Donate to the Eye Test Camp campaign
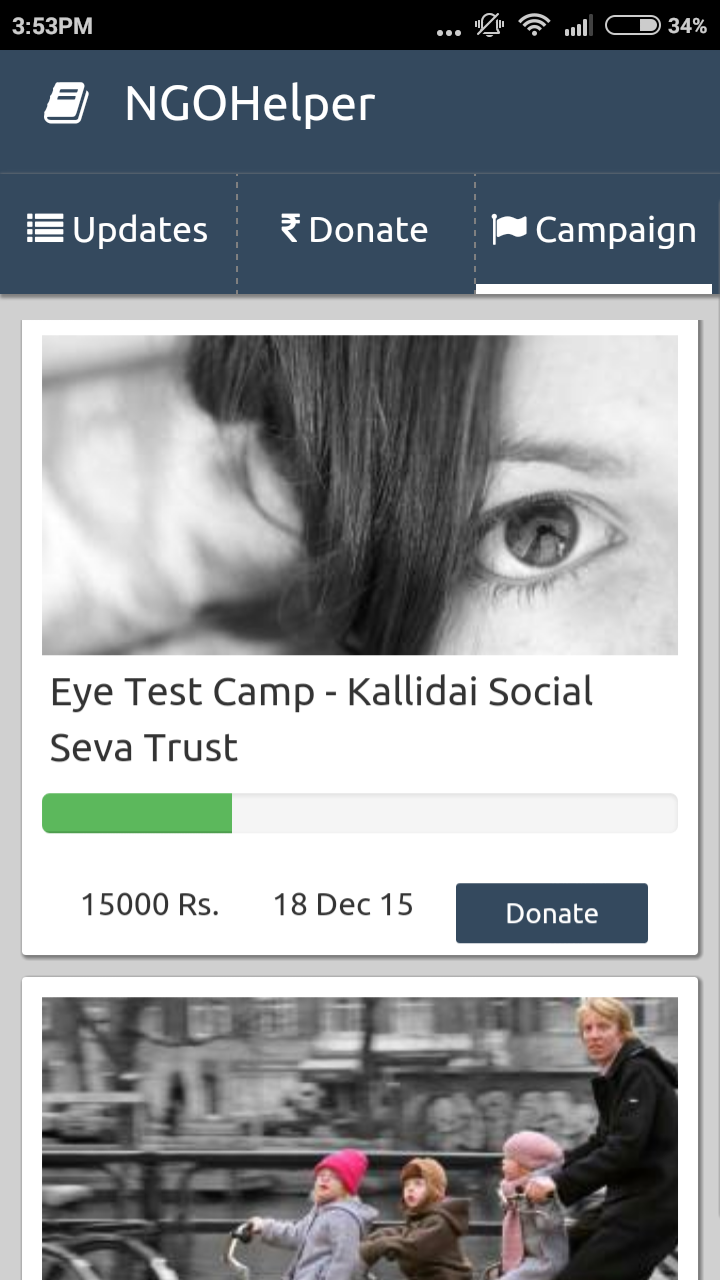Viewport: 720px width, 1280px height. [x=552, y=913]
